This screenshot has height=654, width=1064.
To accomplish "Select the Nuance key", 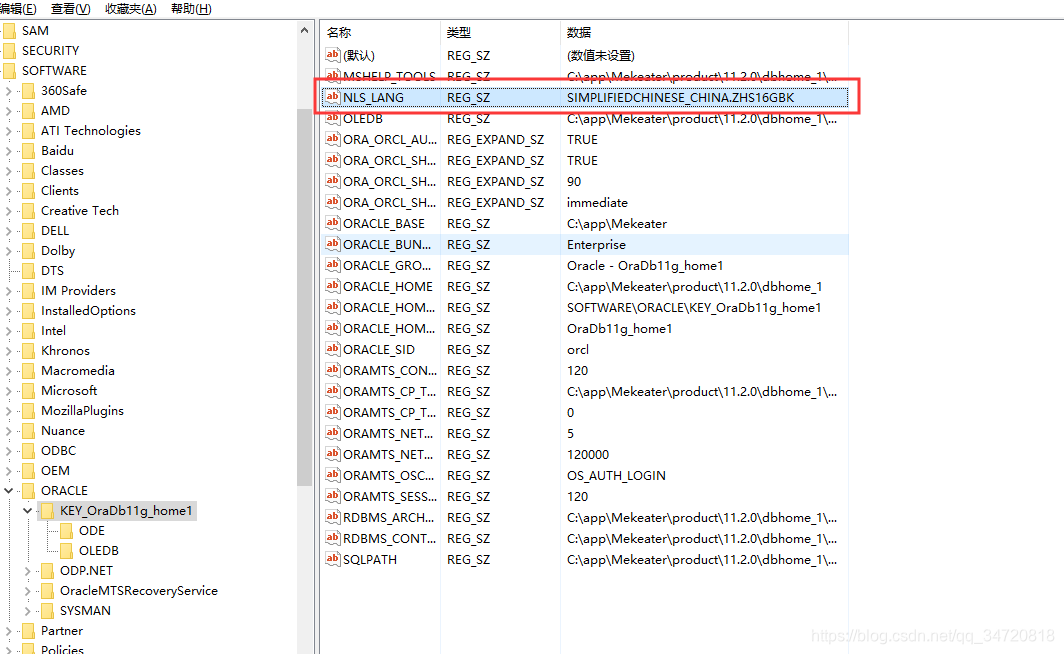I will [x=62, y=431].
